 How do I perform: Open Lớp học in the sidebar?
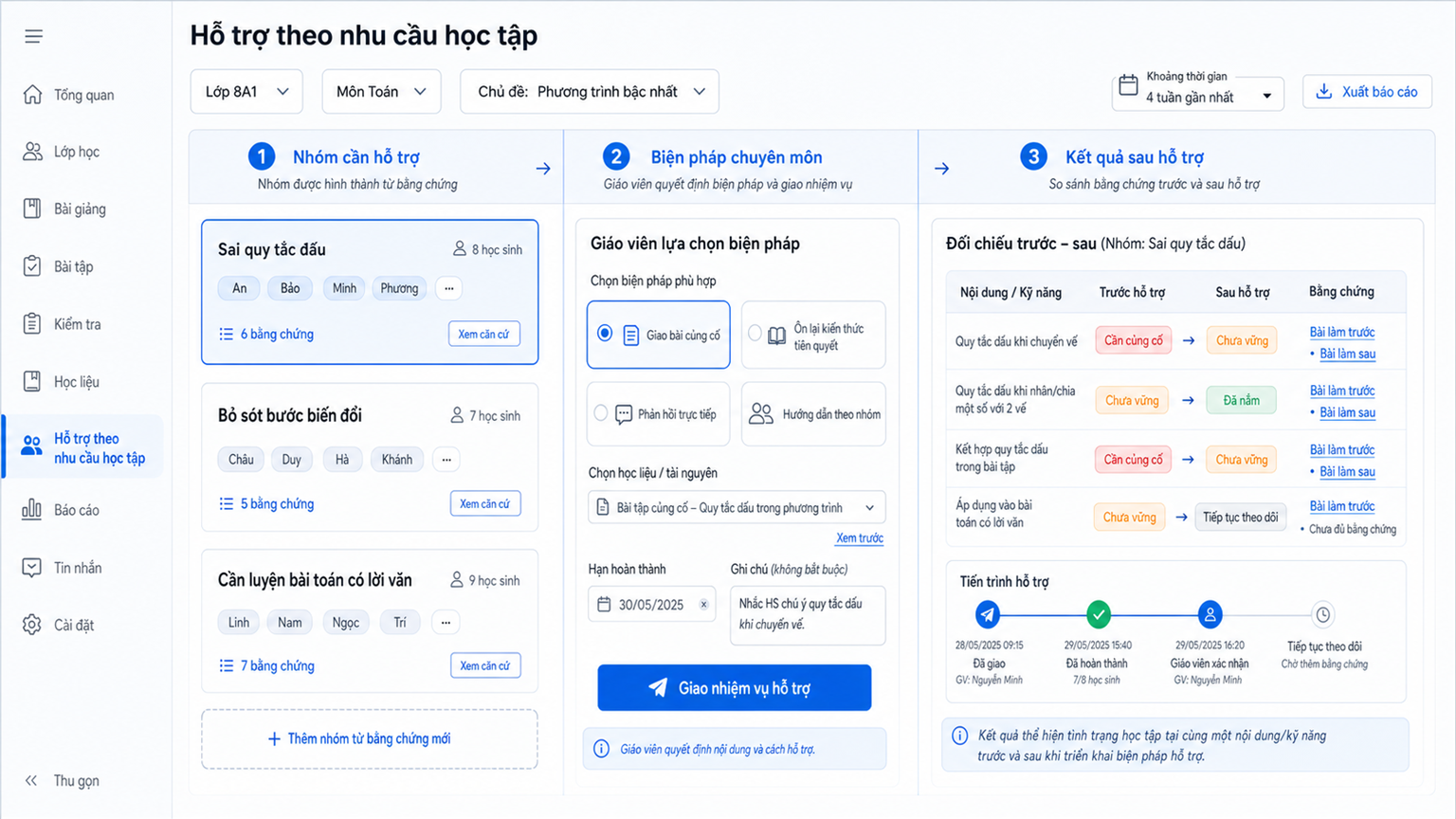[x=62, y=152]
